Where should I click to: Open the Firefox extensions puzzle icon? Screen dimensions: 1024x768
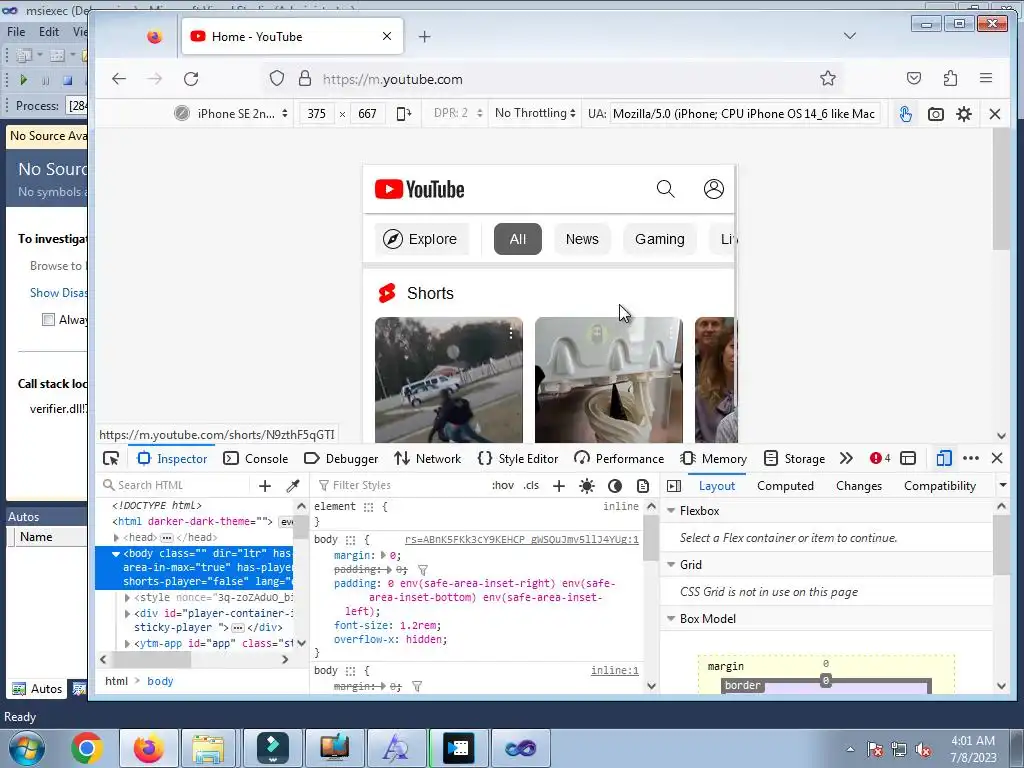point(950,78)
